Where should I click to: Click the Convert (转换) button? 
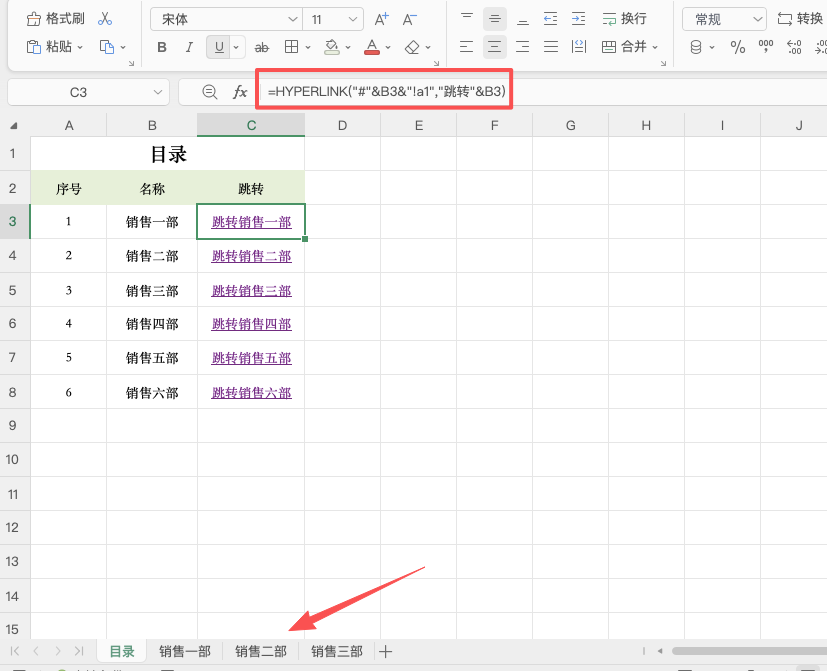800,19
